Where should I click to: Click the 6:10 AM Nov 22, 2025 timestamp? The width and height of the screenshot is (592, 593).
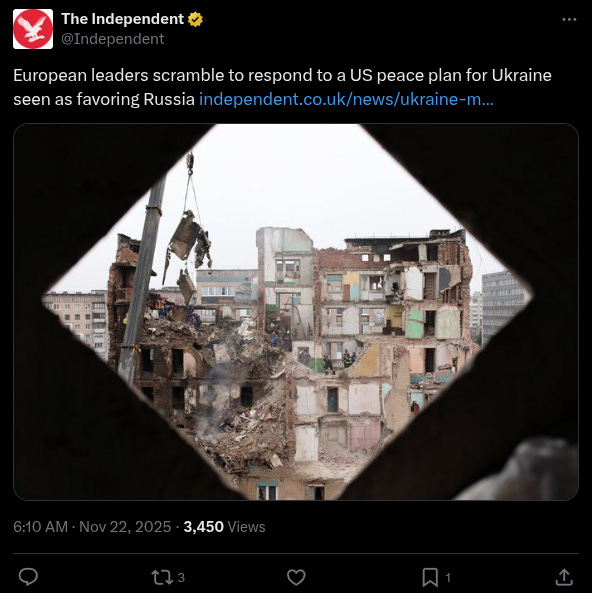(92, 526)
